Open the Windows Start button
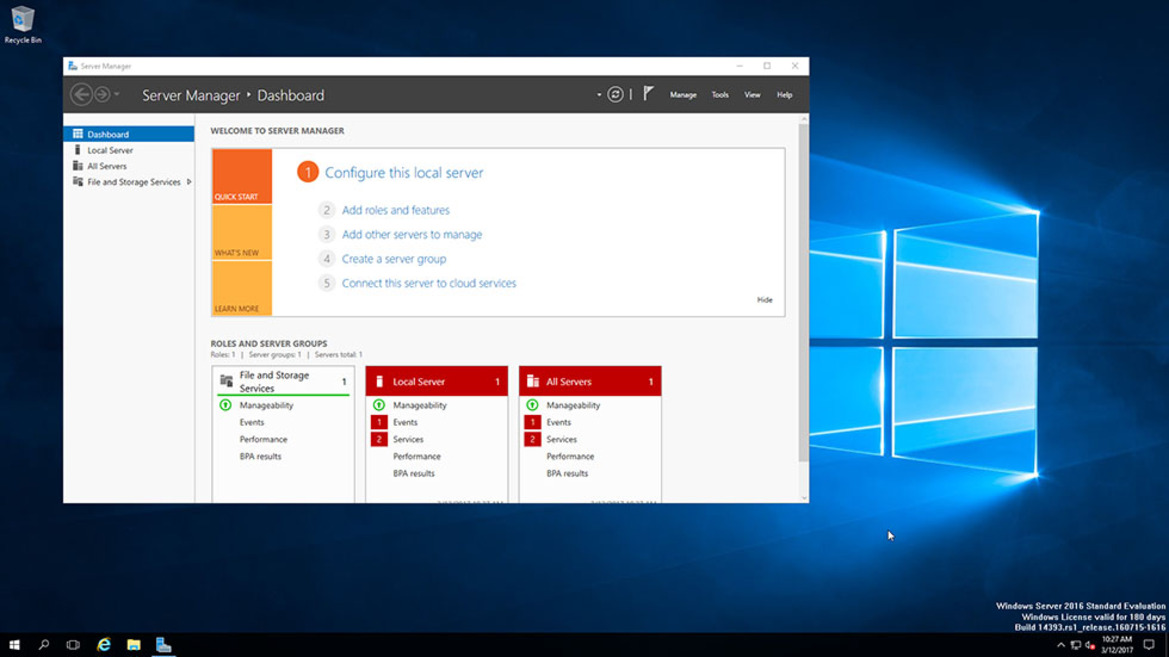The width and height of the screenshot is (1169, 657). [x=14, y=645]
